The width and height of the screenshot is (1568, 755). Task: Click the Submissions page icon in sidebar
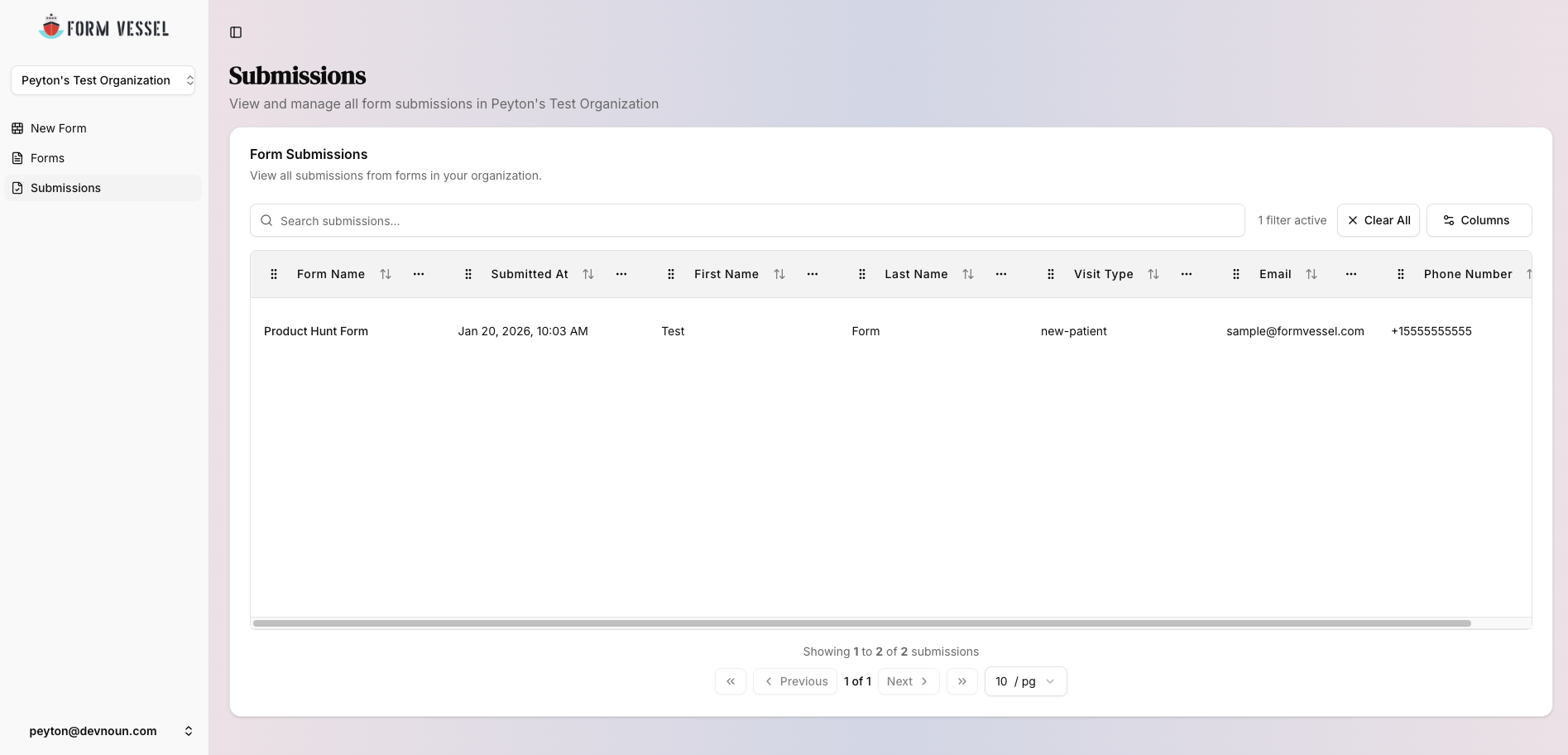point(17,188)
